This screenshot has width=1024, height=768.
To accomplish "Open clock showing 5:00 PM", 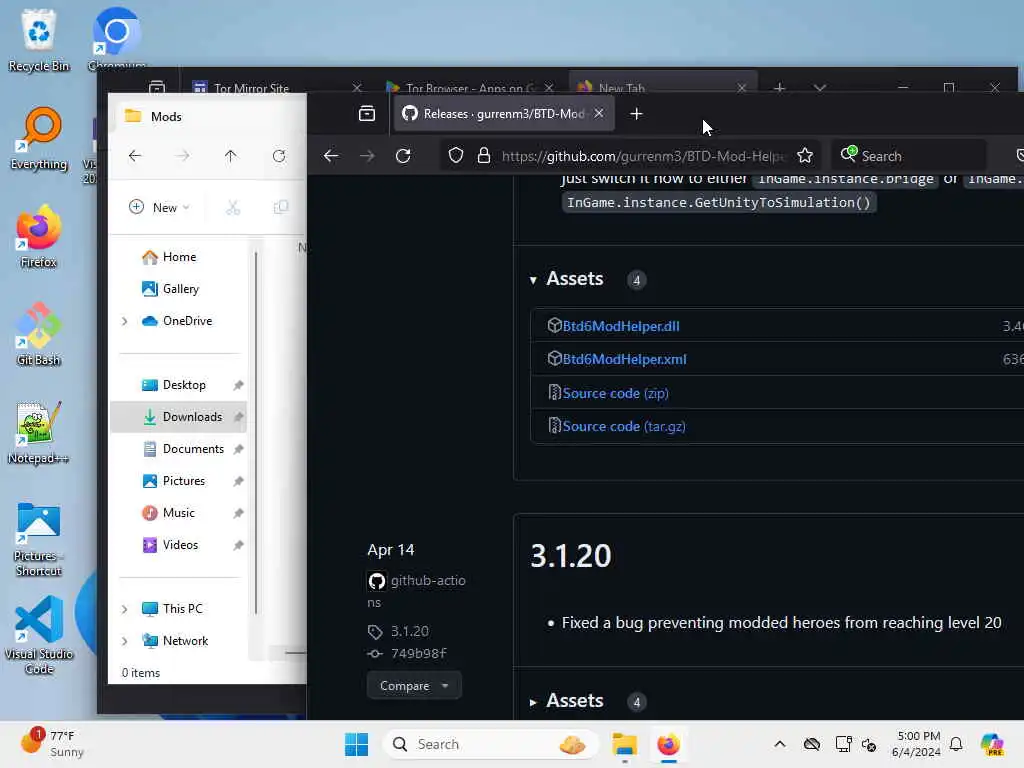I will click(x=917, y=744).
